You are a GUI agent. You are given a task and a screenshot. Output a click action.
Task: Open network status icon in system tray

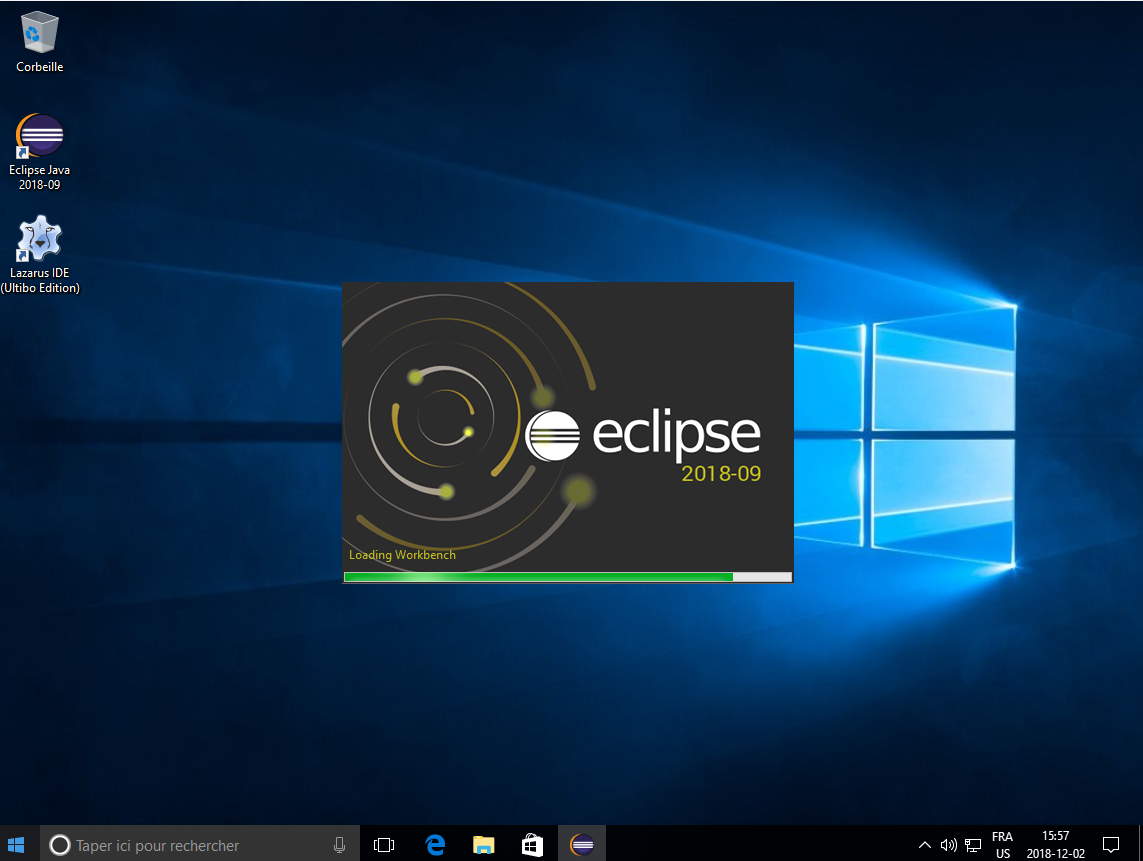pos(973,845)
